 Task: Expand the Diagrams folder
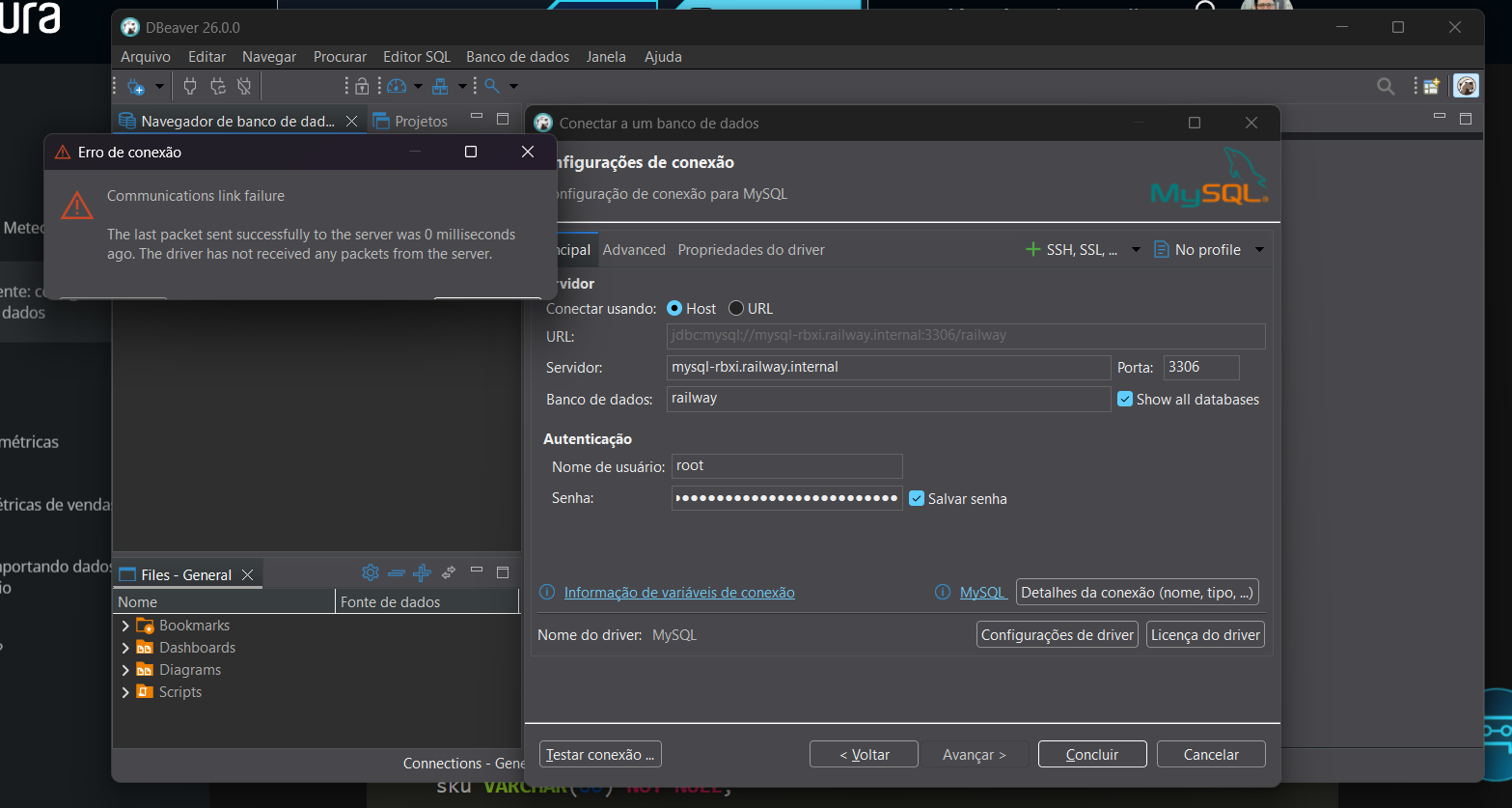(x=125, y=670)
